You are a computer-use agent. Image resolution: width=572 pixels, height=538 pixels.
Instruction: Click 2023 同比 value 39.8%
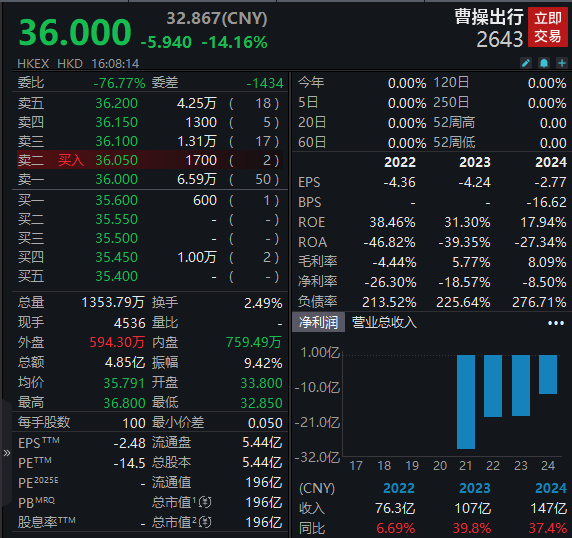(471, 528)
